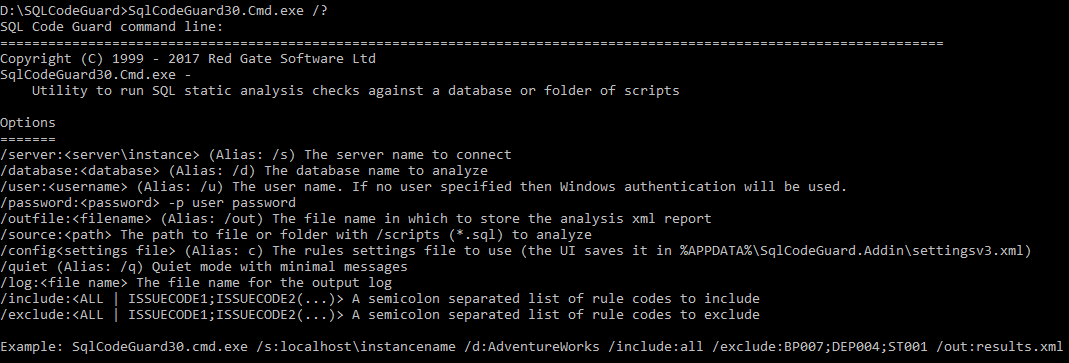Click the /database:<database> option text
Viewport: 1069px width, 363px height.
(x=80, y=171)
